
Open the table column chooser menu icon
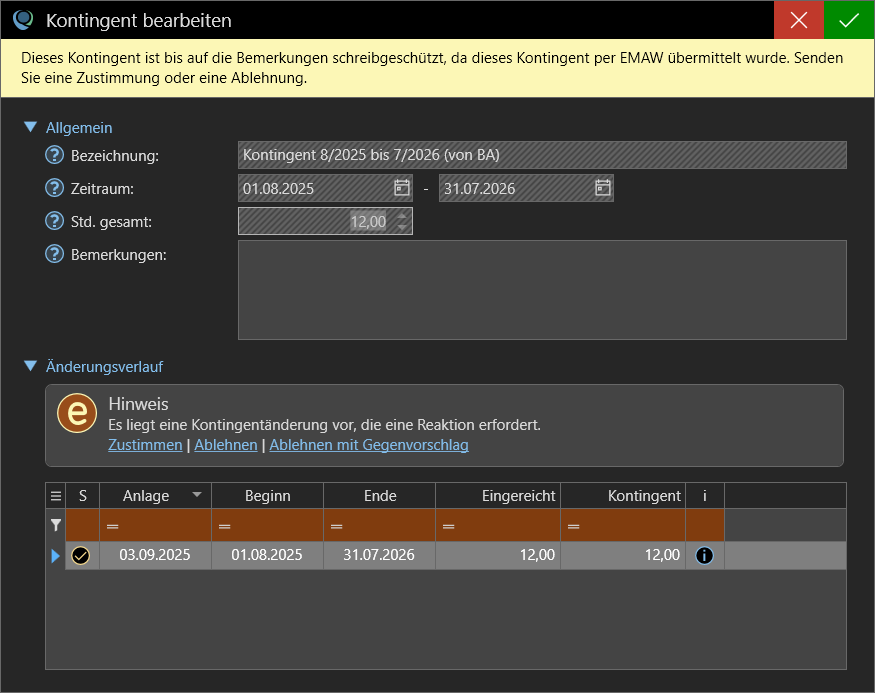pos(56,495)
